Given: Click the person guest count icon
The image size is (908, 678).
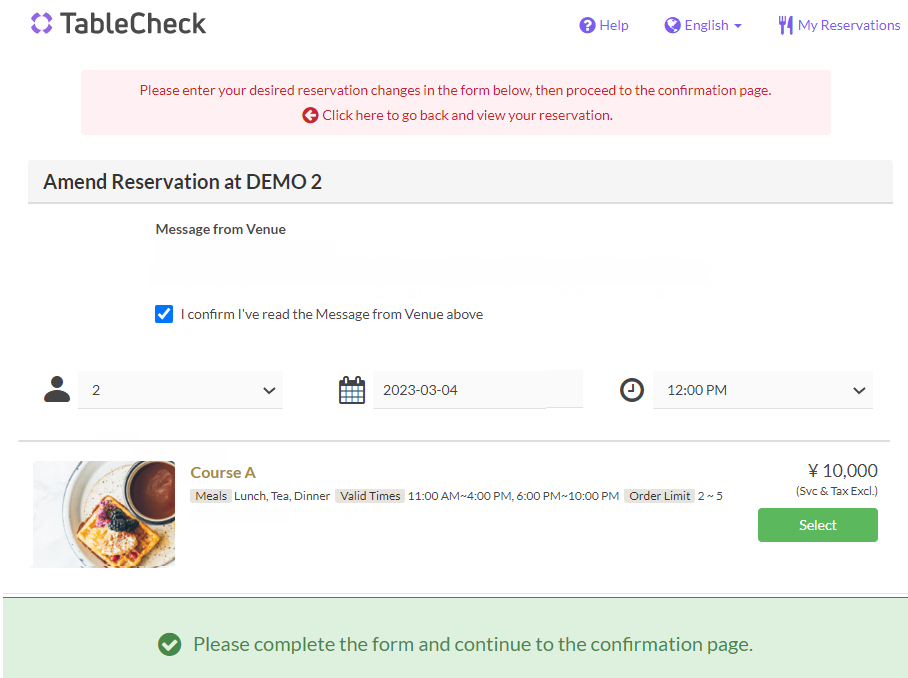Looking at the screenshot, I should coord(57,390).
